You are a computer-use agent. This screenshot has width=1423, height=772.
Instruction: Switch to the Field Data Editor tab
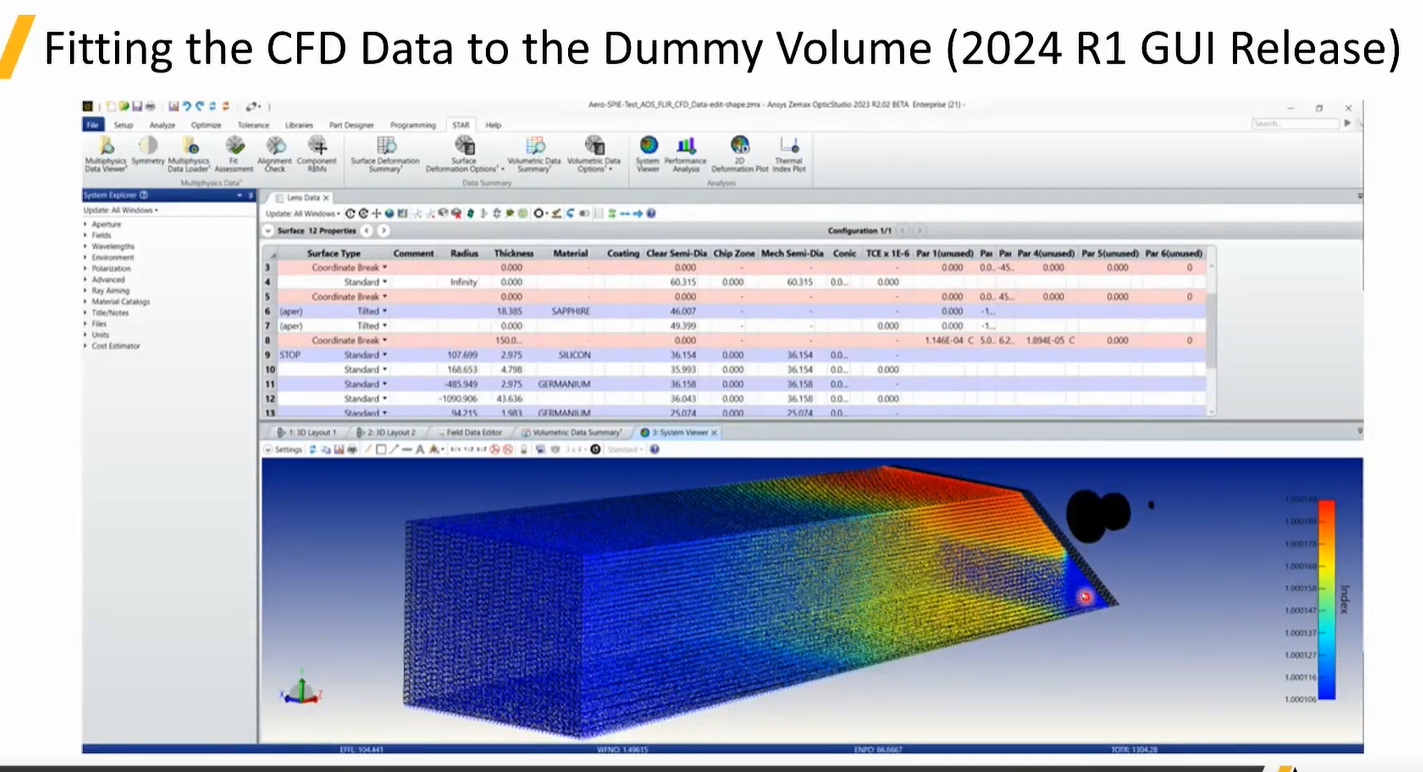pyautogui.click(x=471, y=433)
